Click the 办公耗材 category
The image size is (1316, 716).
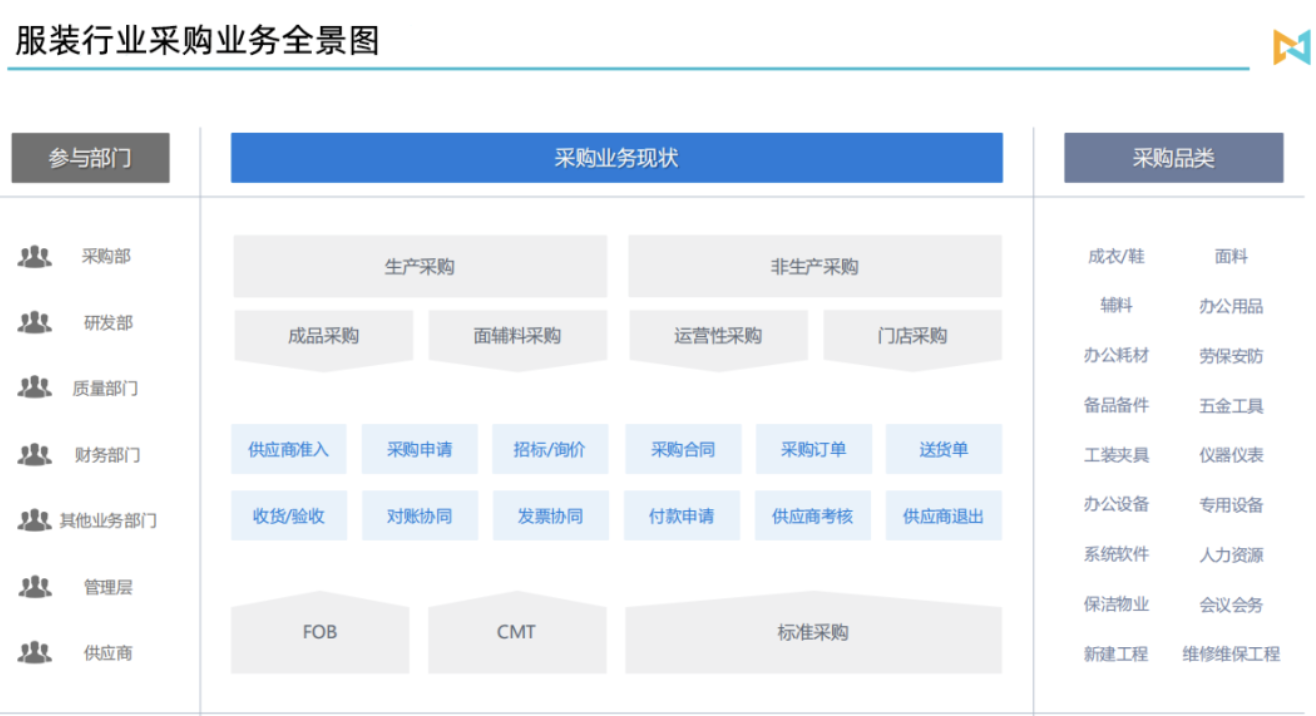[1116, 355]
